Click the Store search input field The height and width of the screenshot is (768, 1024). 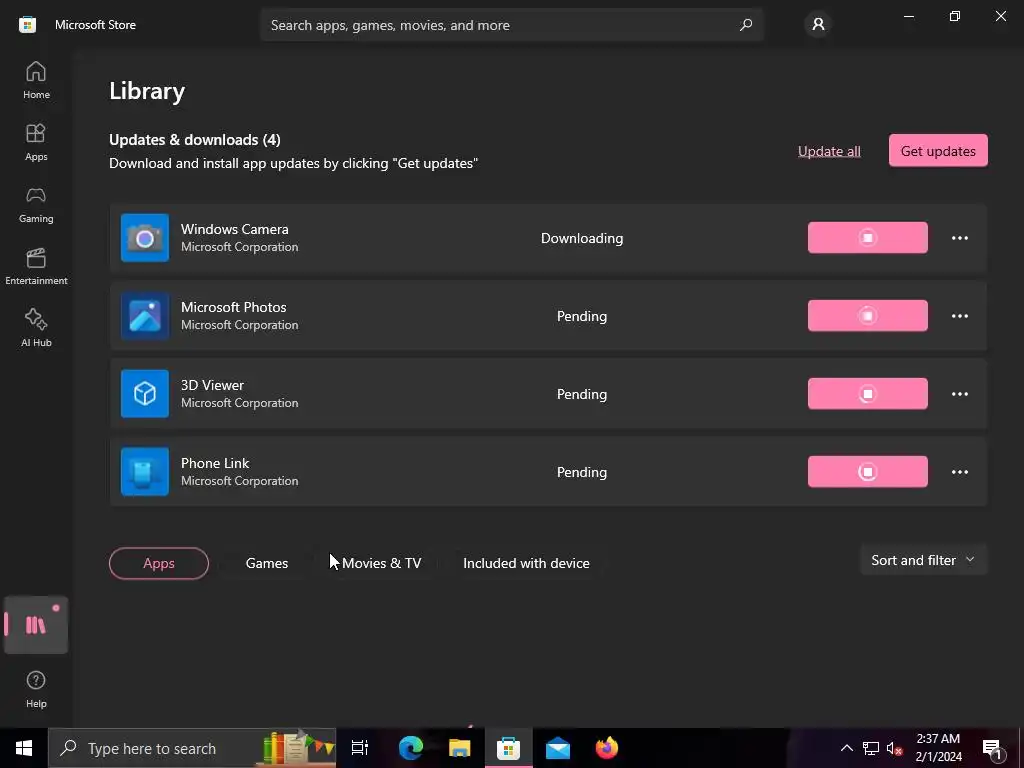click(511, 25)
